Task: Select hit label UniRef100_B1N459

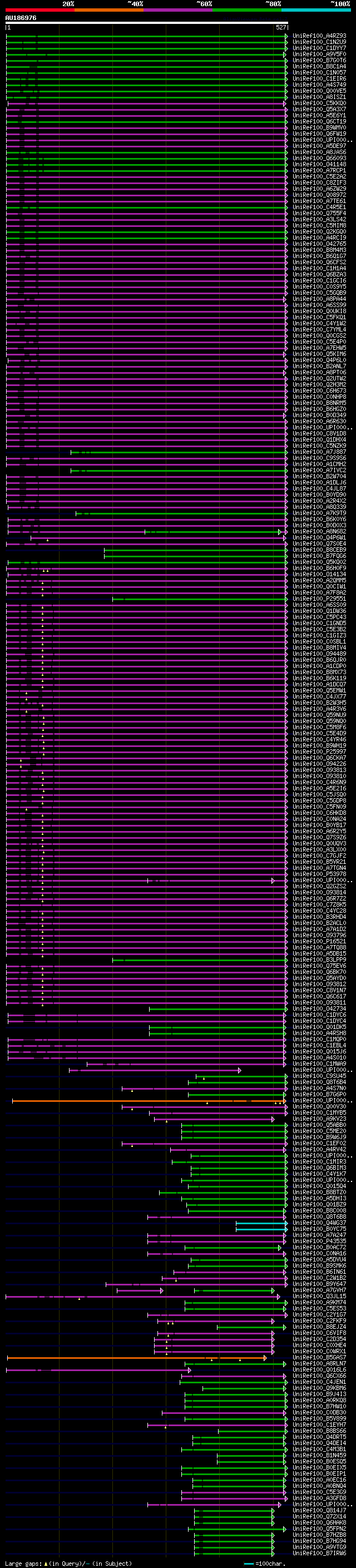Action: [x=319, y=1456]
